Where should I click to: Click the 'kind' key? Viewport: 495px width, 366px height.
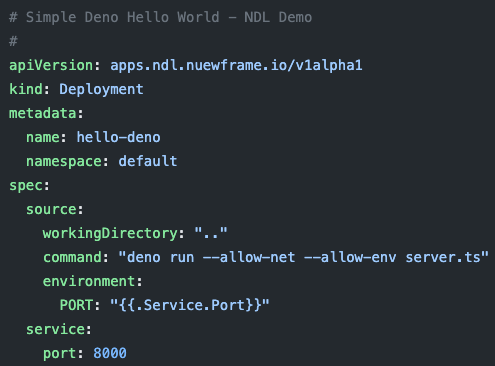tap(26, 89)
